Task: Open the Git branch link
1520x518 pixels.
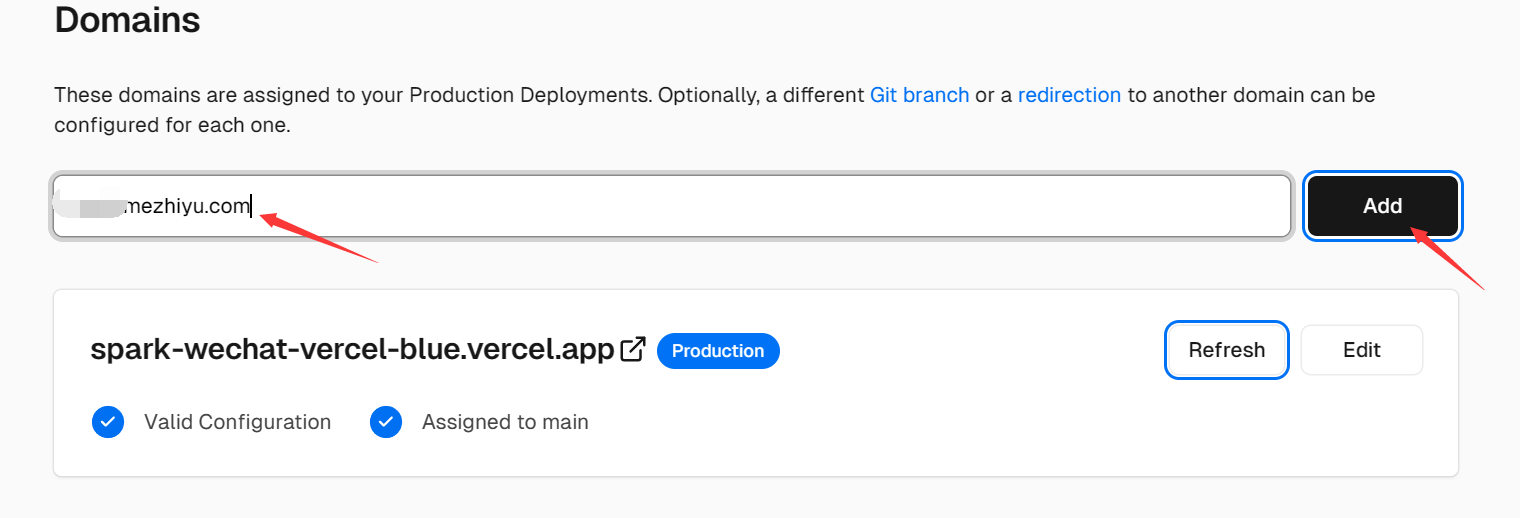Action: pyautogui.click(x=919, y=95)
